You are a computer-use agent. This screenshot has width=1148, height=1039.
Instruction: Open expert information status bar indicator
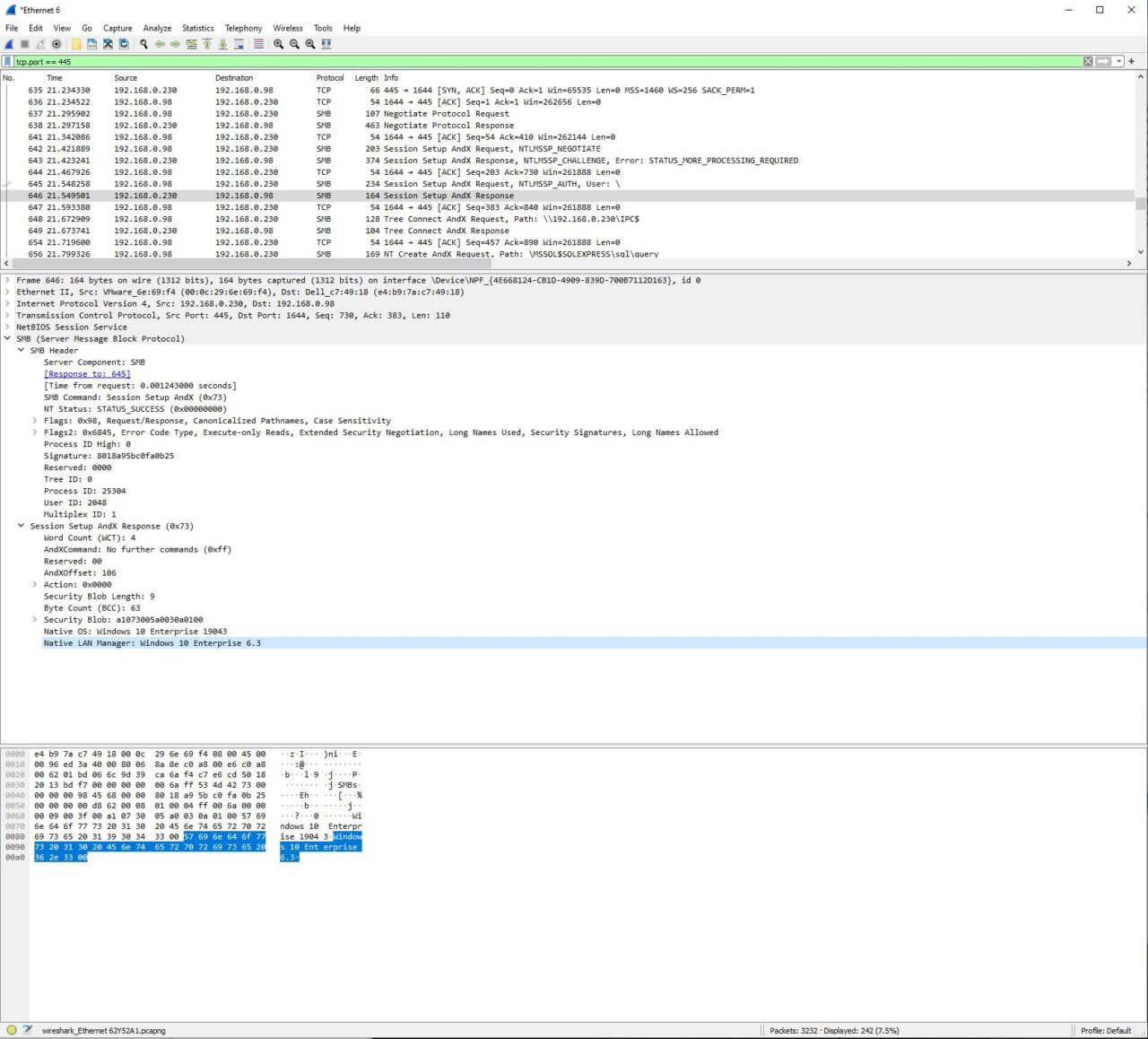click(x=12, y=1030)
